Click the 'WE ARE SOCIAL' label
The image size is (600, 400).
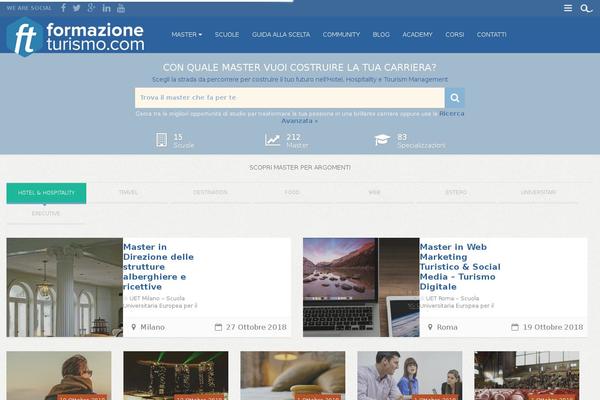point(29,8)
